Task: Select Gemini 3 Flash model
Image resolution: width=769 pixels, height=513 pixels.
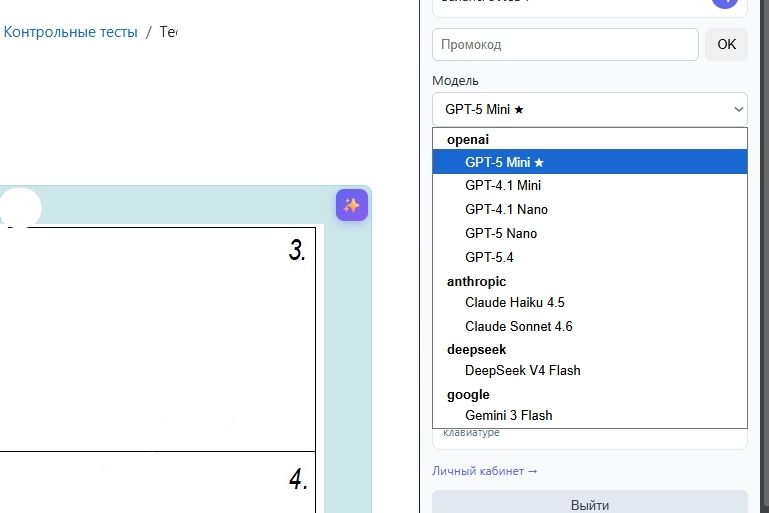Action: click(x=590, y=415)
